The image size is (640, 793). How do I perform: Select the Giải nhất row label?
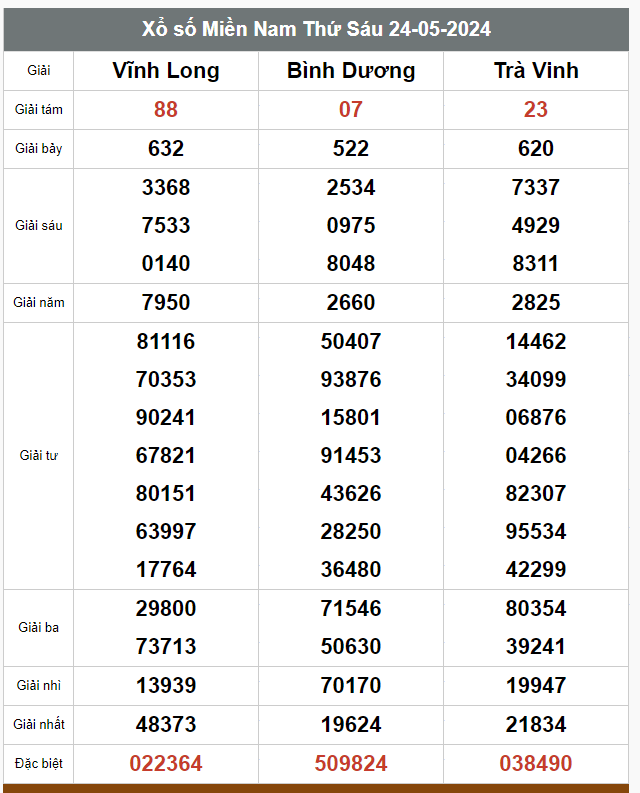39,724
